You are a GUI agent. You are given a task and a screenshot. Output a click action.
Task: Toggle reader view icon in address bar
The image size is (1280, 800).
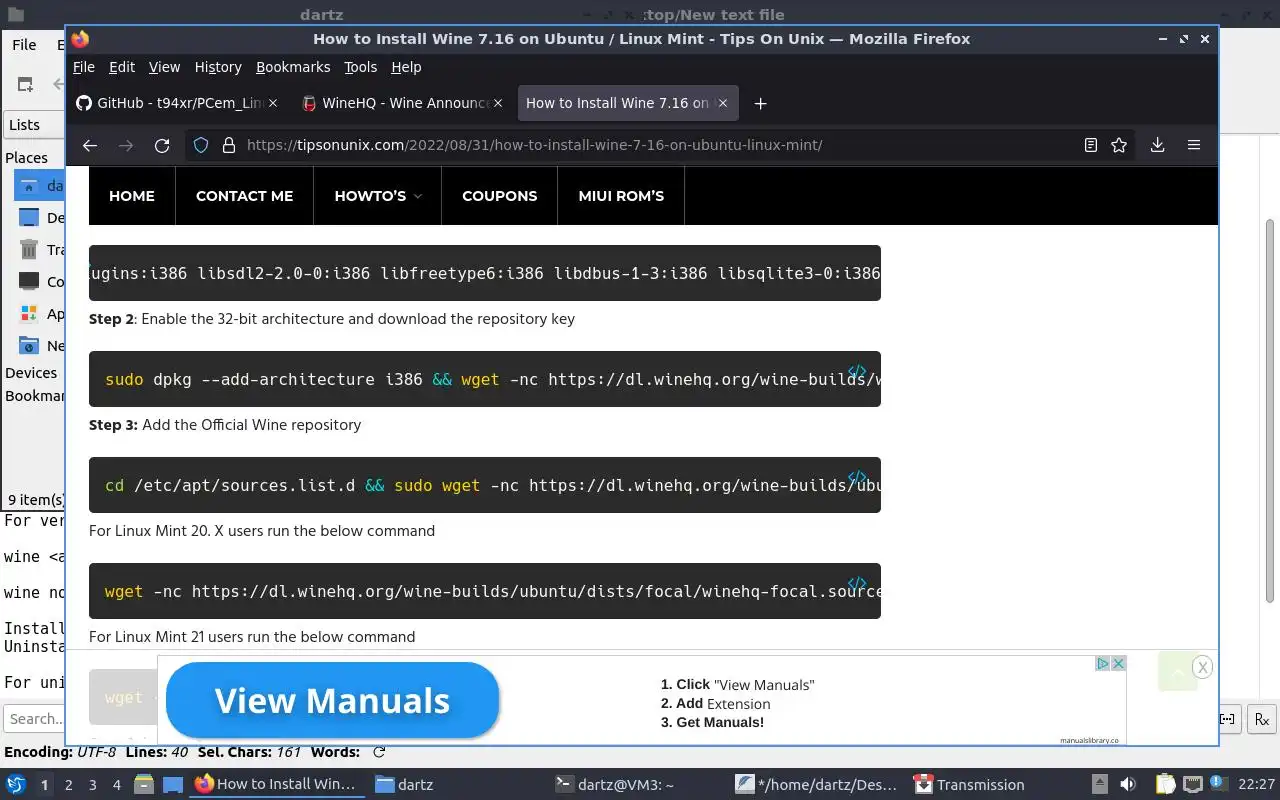[1091, 145]
